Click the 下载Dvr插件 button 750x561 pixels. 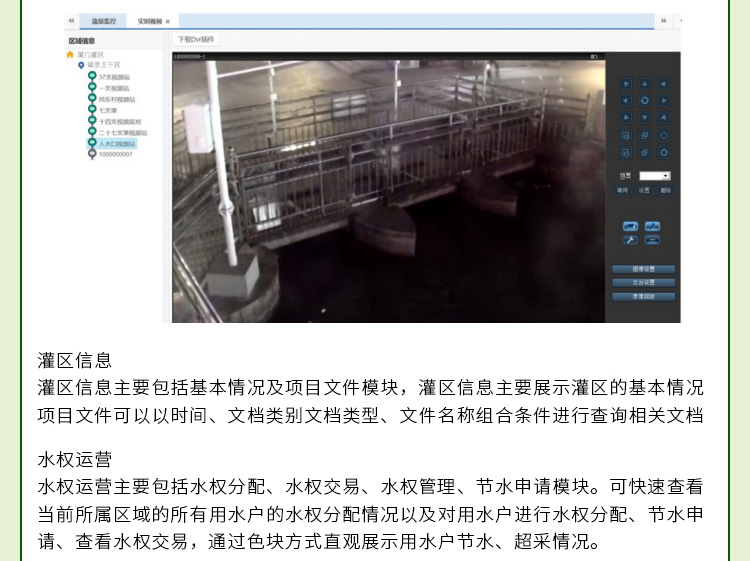pyautogui.click(x=197, y=39)
